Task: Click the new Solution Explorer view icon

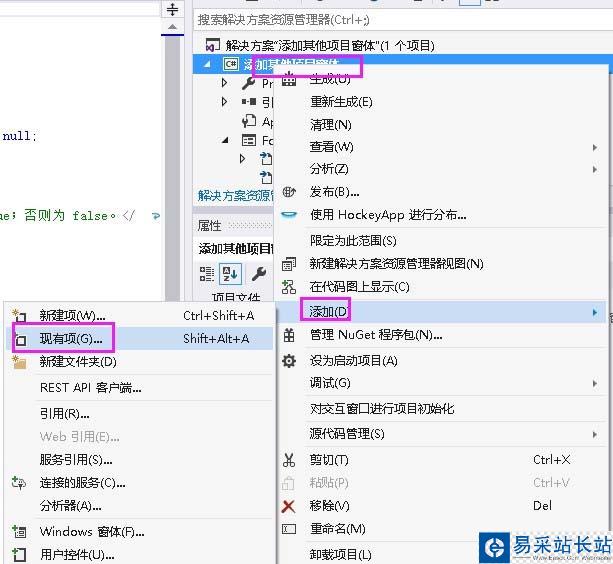Action: 289,264
